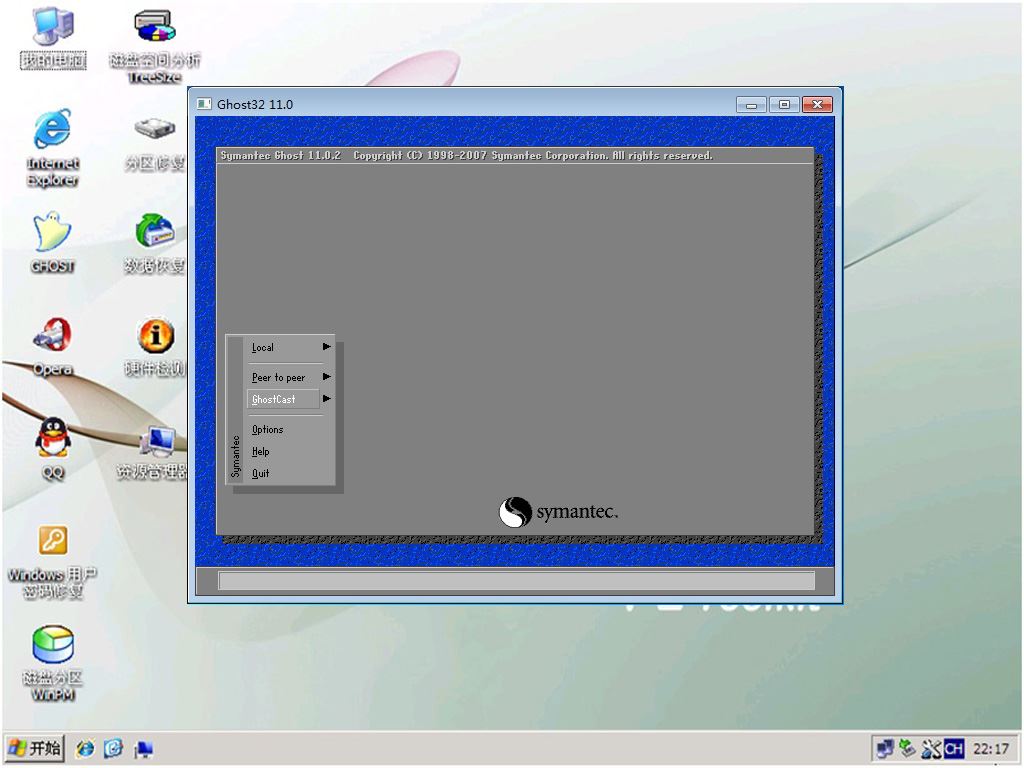Click the Ghost status bar at window bottom
Image resolution: width=1024 pixels, height=768 pixels.
[x=516, y=581]
